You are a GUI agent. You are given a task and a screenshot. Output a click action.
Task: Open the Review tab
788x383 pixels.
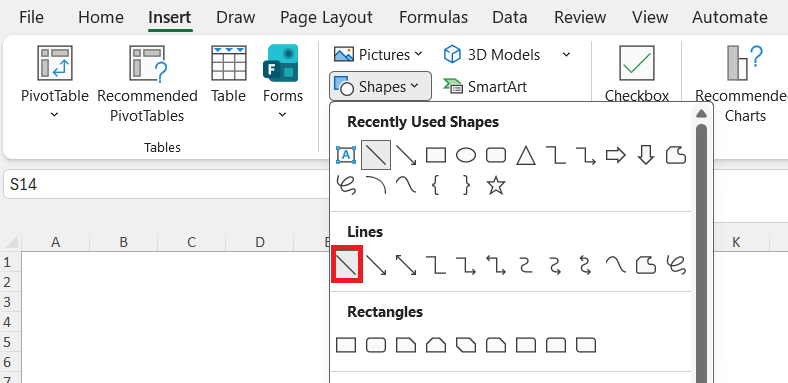(x=580, y=18)
